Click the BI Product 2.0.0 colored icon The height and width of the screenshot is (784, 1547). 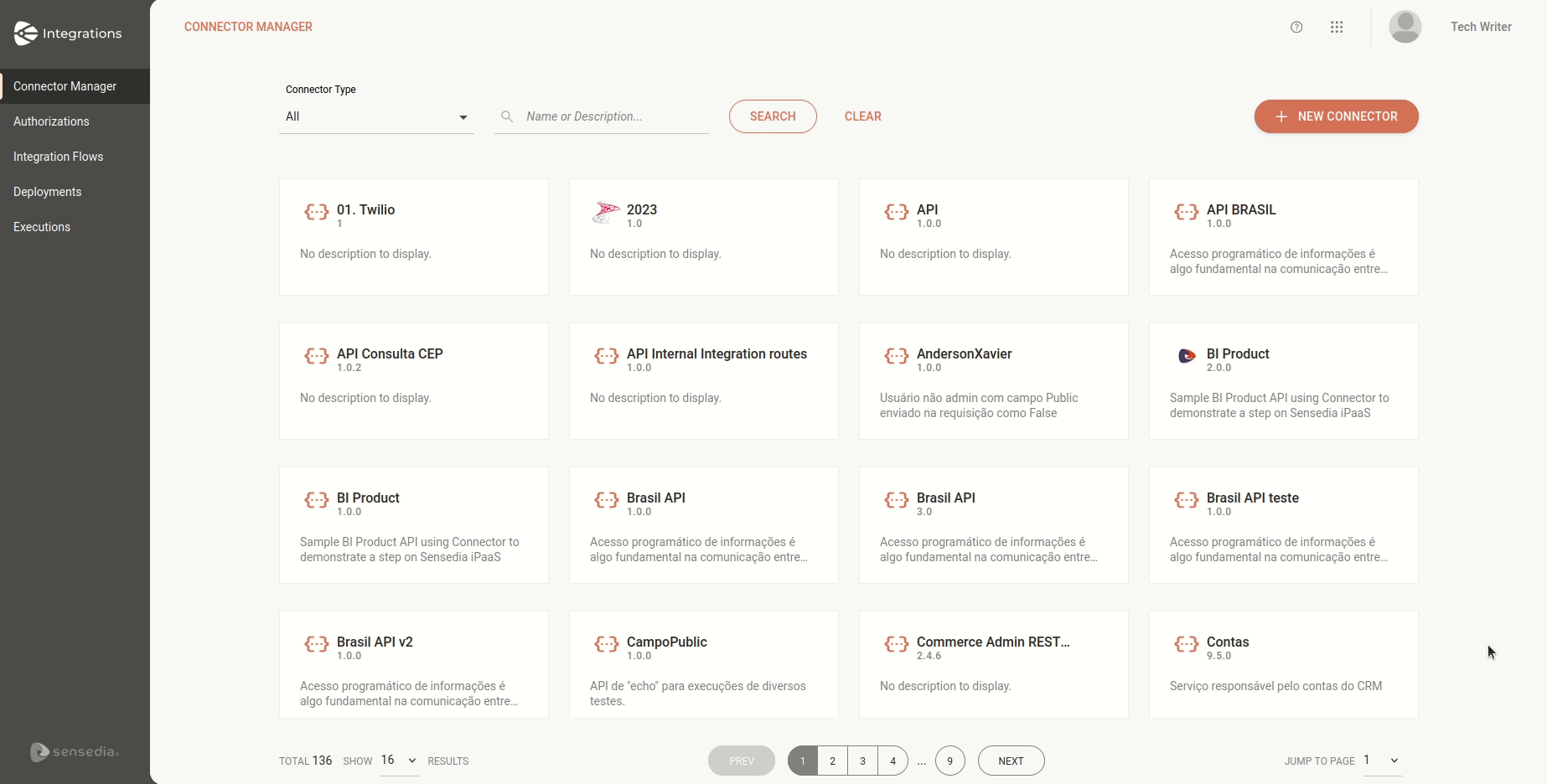pyautogui.click(x=1187, y=356)
